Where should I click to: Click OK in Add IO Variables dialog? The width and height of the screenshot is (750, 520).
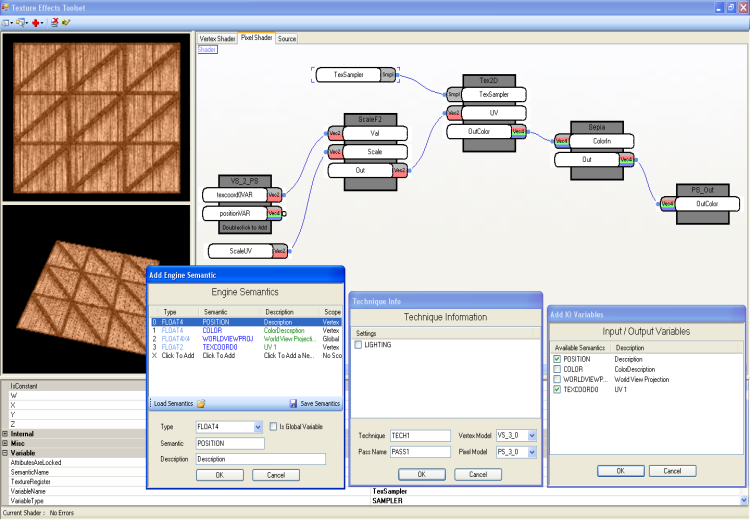620,470
